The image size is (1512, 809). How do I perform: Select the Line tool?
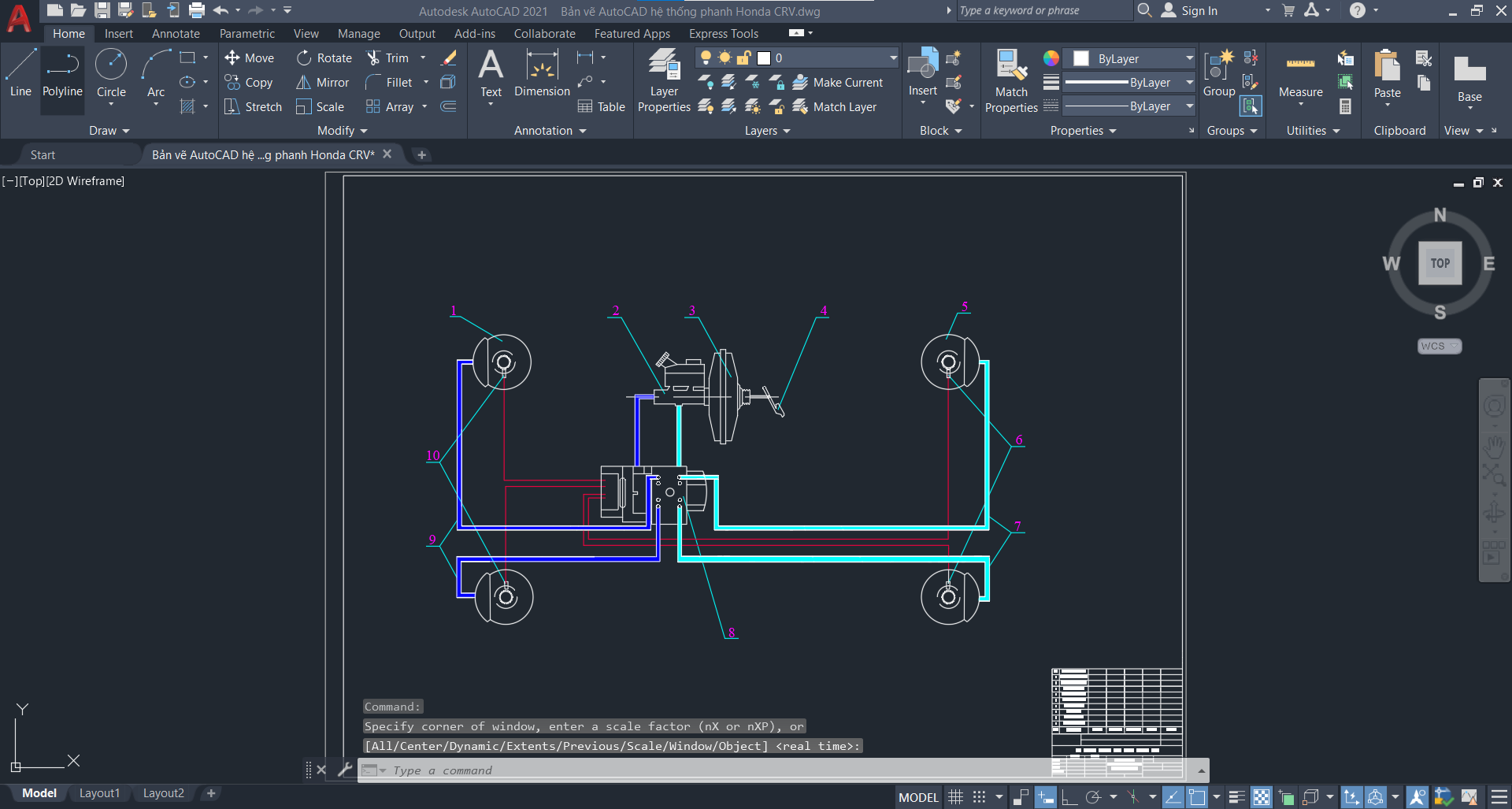click(20, 73)
